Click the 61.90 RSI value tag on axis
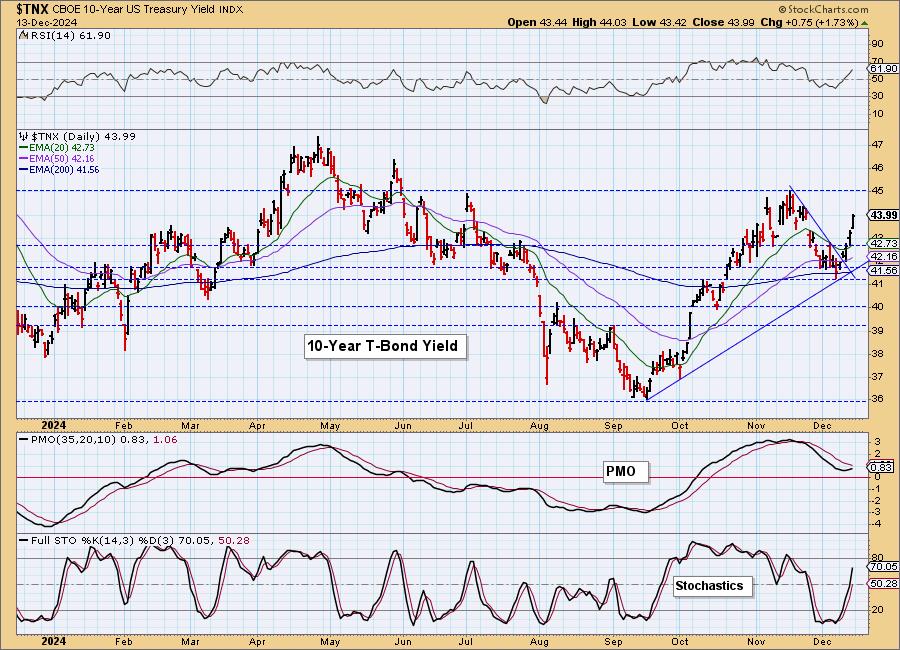 click(883, 68)
